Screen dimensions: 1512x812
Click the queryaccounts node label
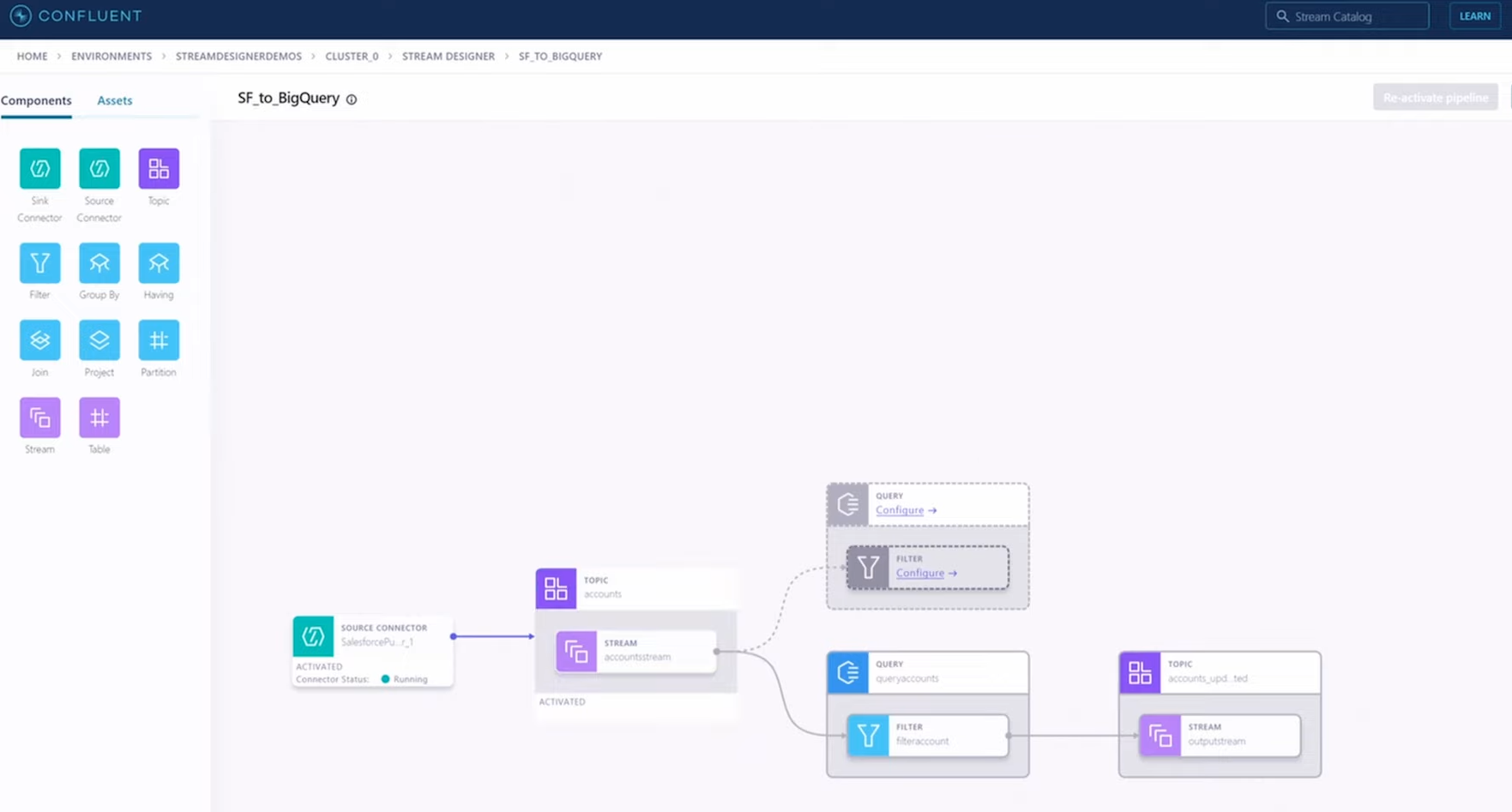tap(907, 678)
